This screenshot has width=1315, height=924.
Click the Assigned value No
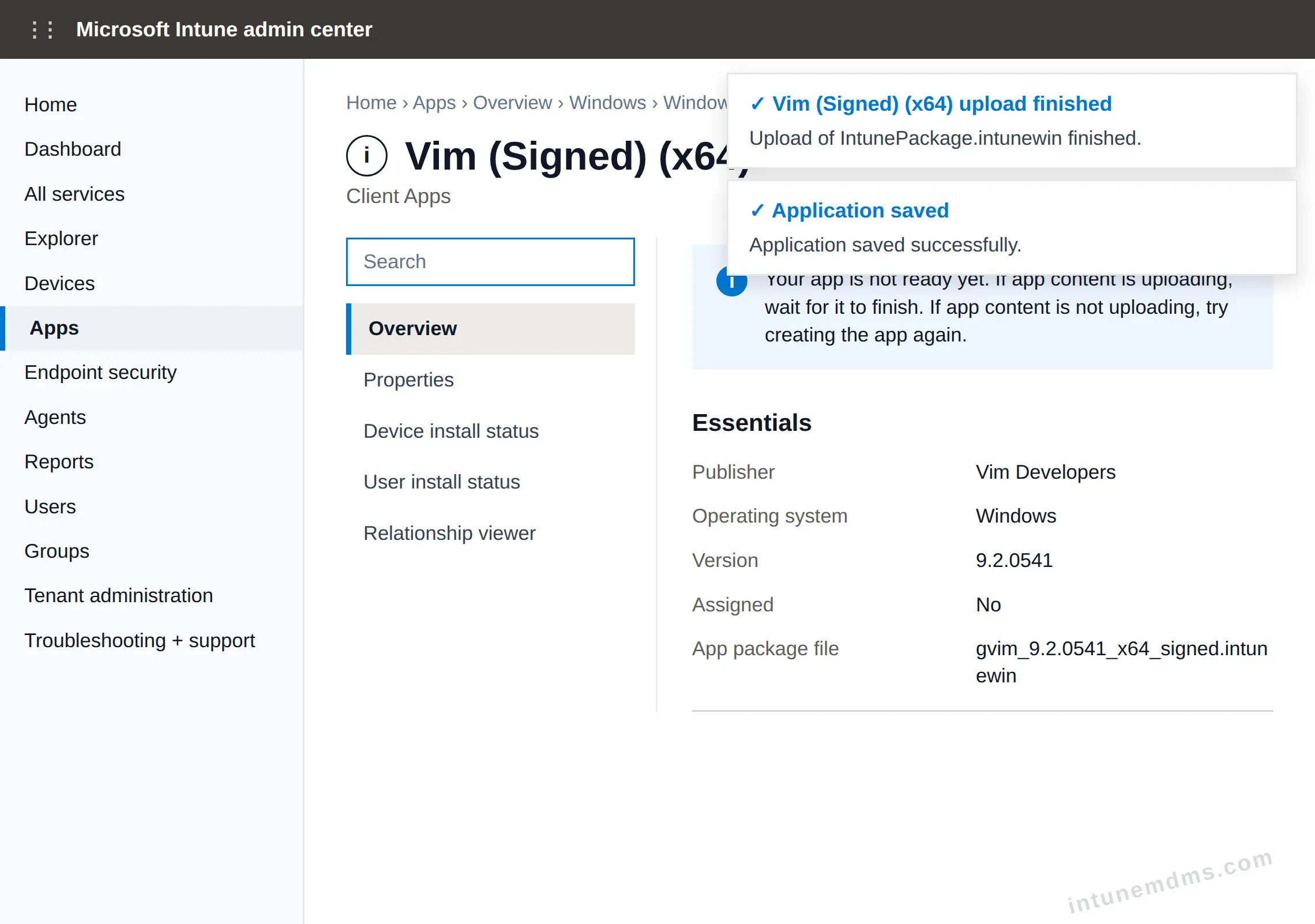(x=988, y=604)
